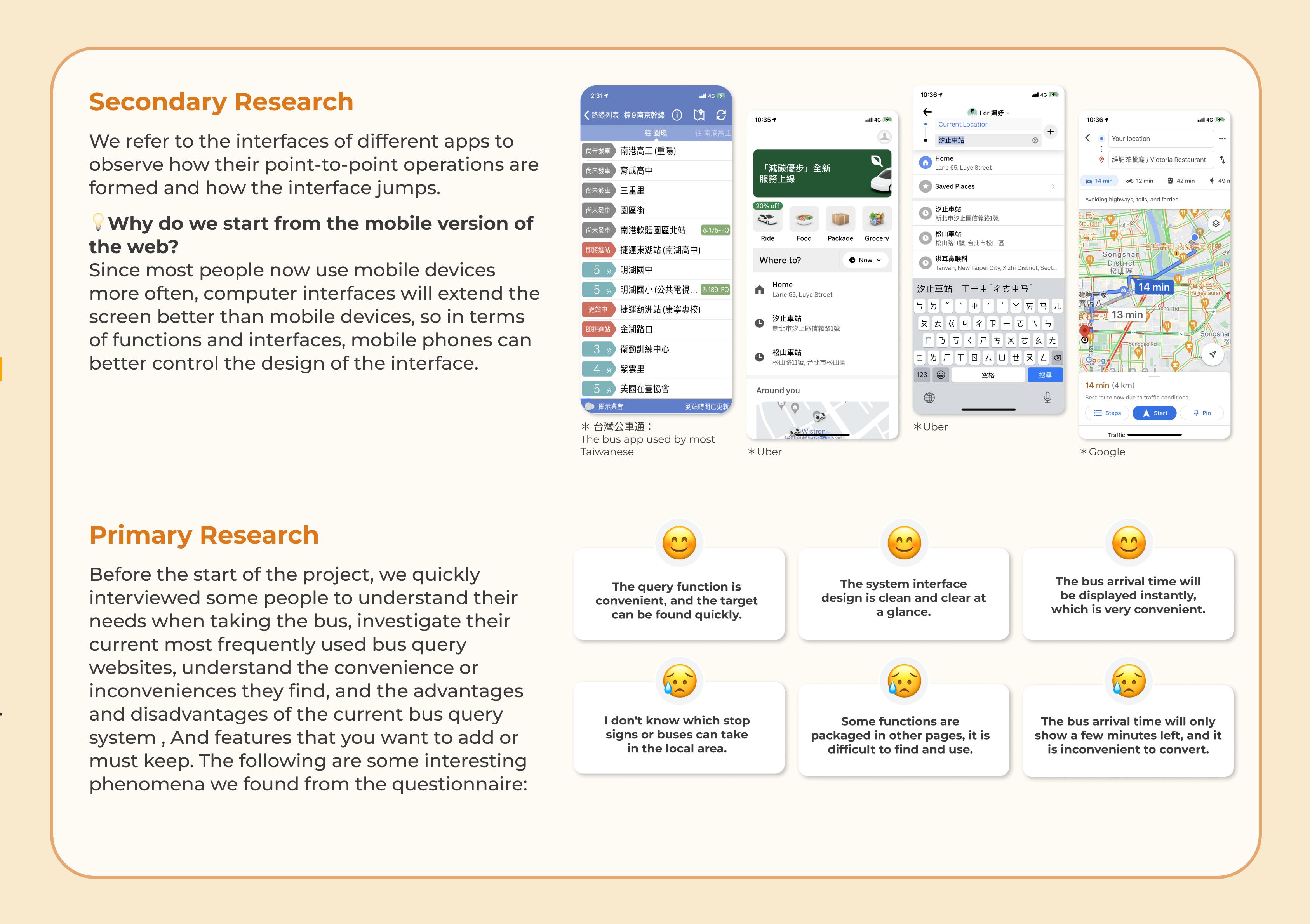Tap the refresh icon in bus app
Image resolution: width=1310 pixels, height=924 pixels.
(x=720, y=115)
